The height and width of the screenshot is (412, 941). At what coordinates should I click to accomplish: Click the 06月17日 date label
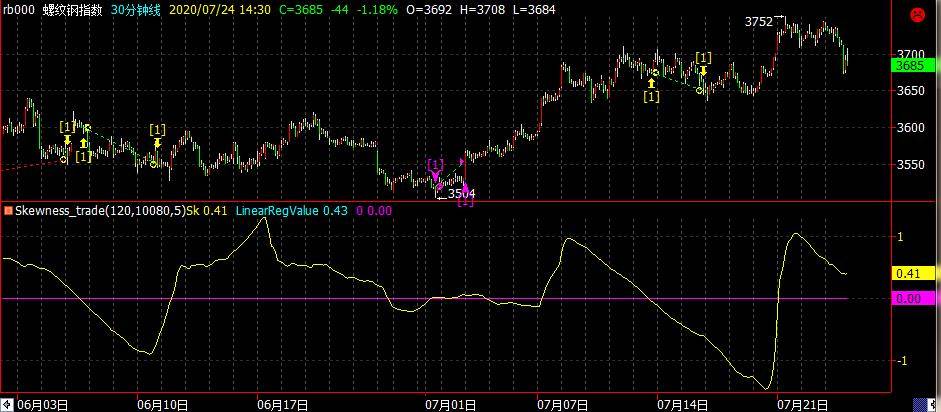coord(283,405)
